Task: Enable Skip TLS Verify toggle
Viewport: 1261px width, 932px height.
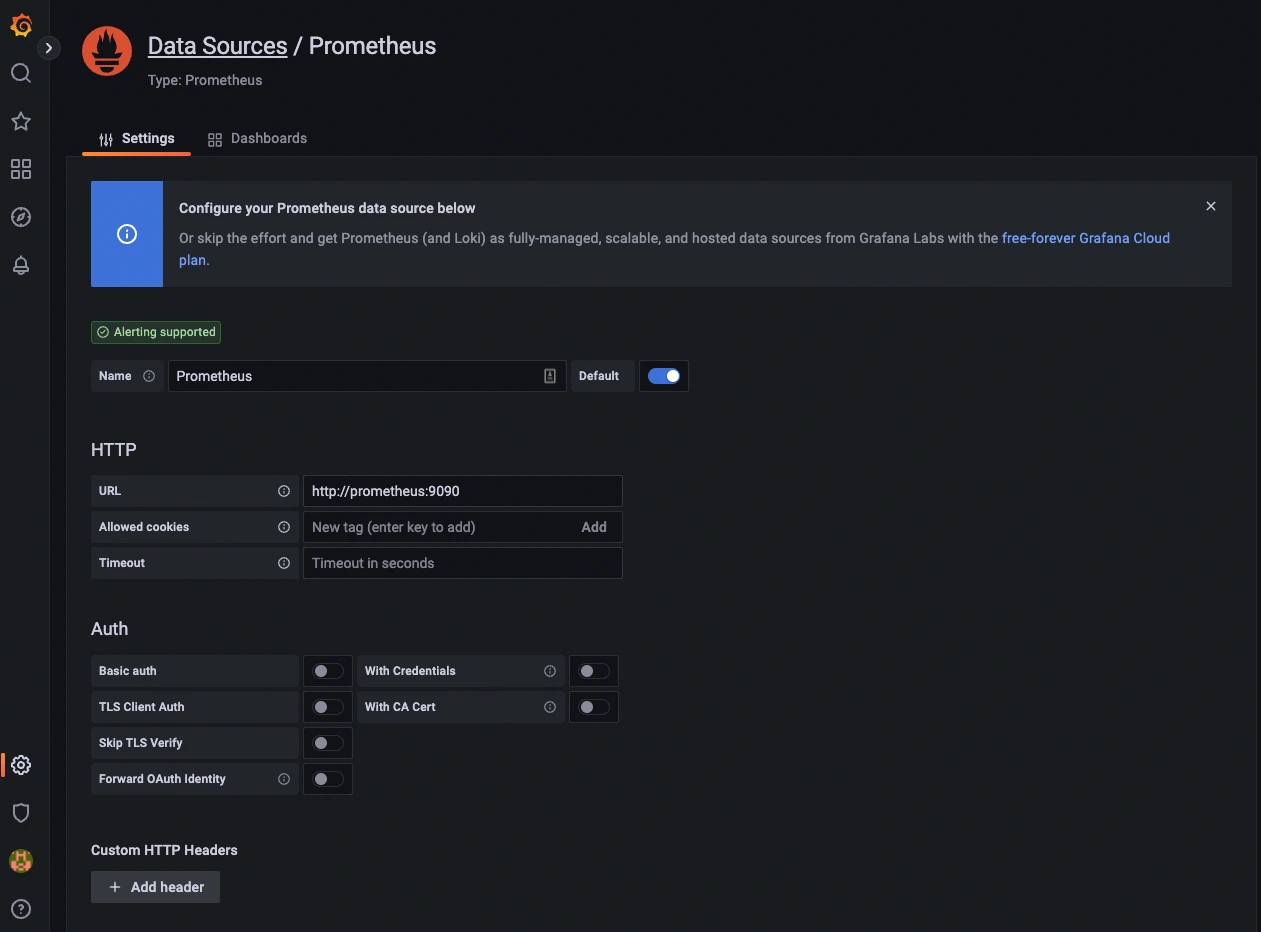Action: [328, 743]
